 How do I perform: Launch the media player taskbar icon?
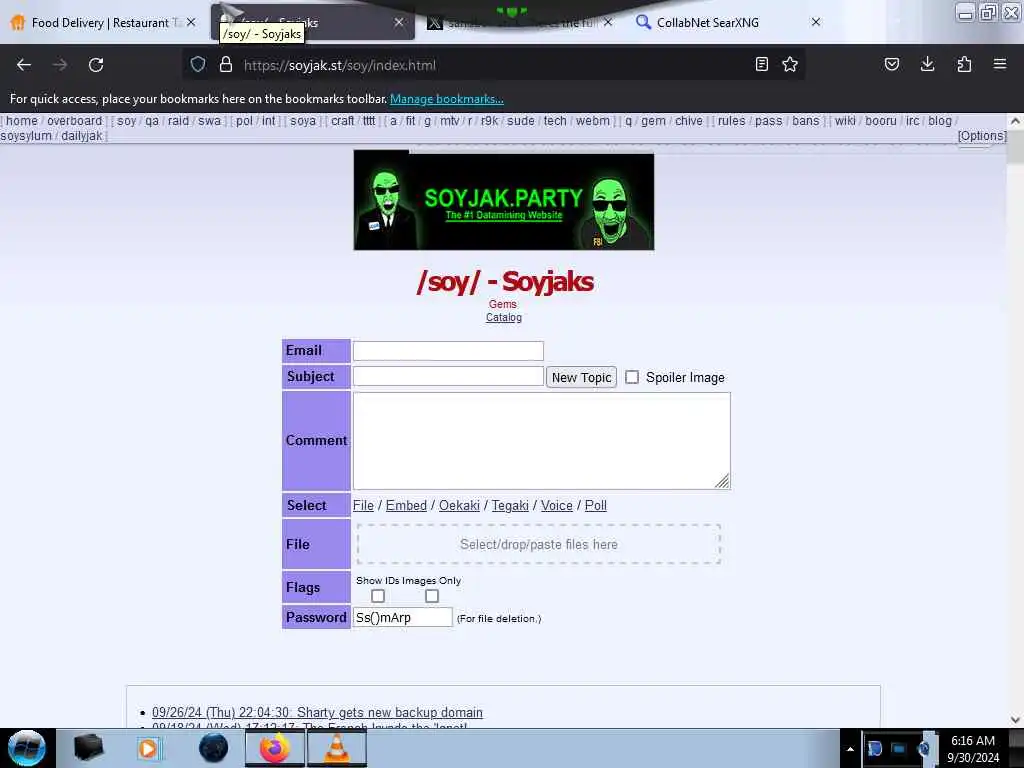148,748
